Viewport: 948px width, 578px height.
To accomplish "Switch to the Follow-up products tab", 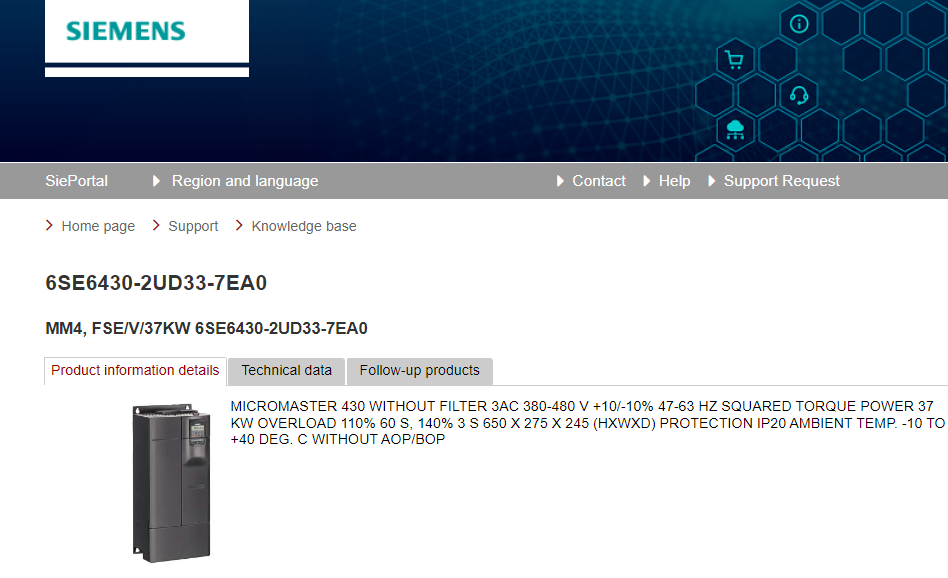I will coord(419,370).
